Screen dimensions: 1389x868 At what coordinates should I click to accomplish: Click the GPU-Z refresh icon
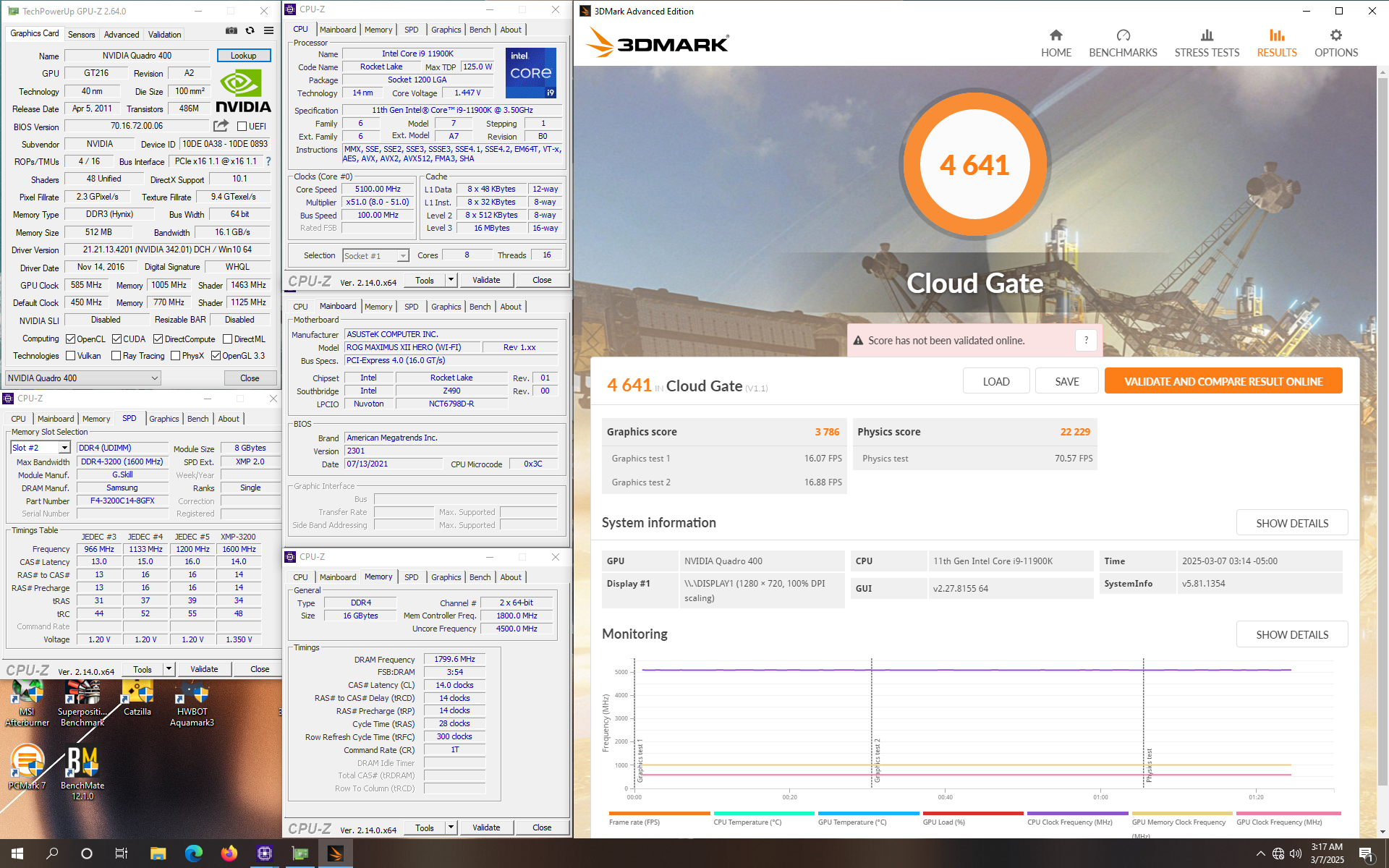point(250,30)
